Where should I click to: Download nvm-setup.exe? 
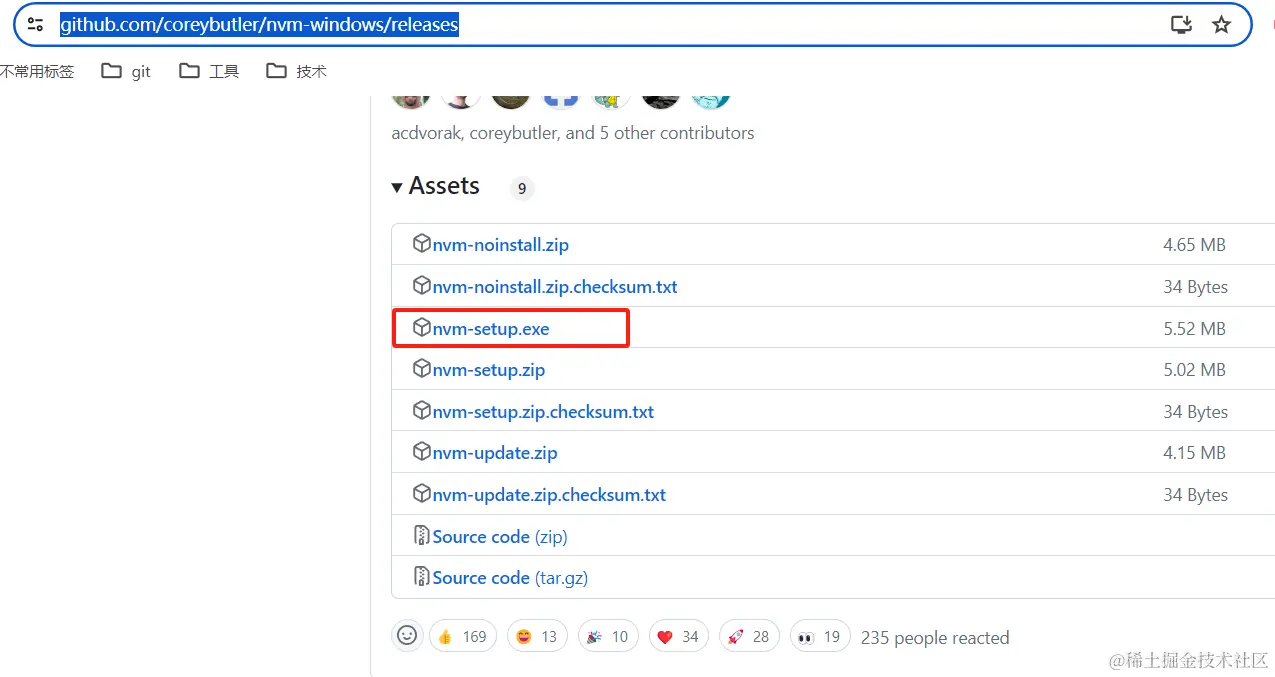click(x=491, y=329)
